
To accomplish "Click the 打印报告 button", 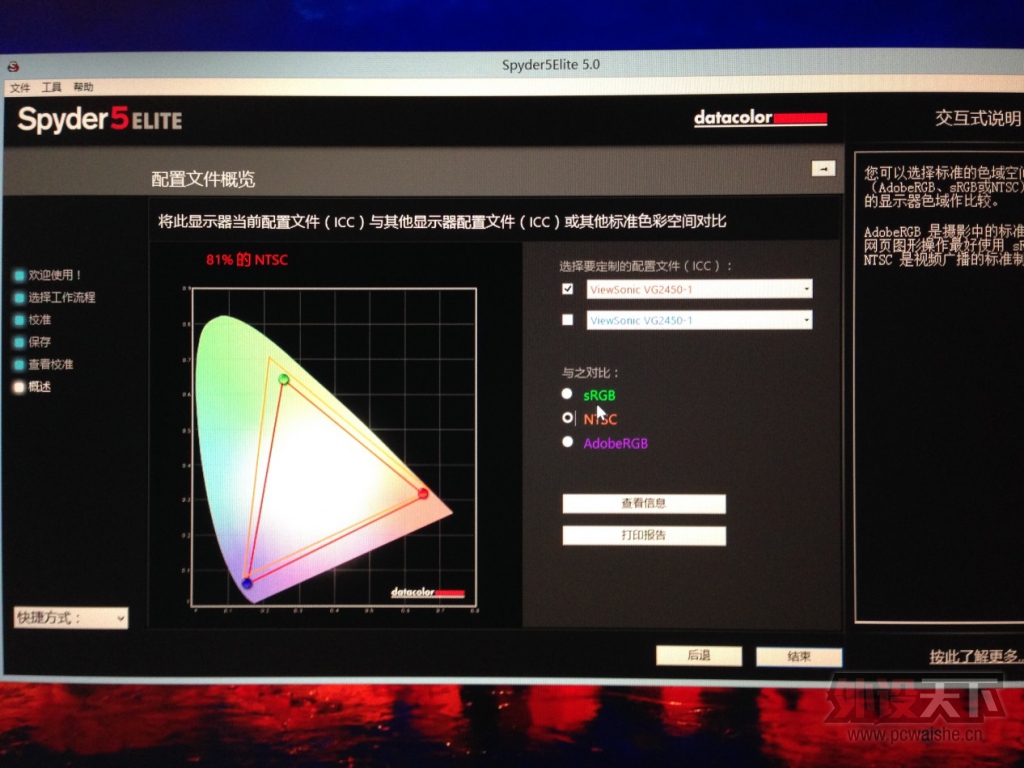I will 644,536.
